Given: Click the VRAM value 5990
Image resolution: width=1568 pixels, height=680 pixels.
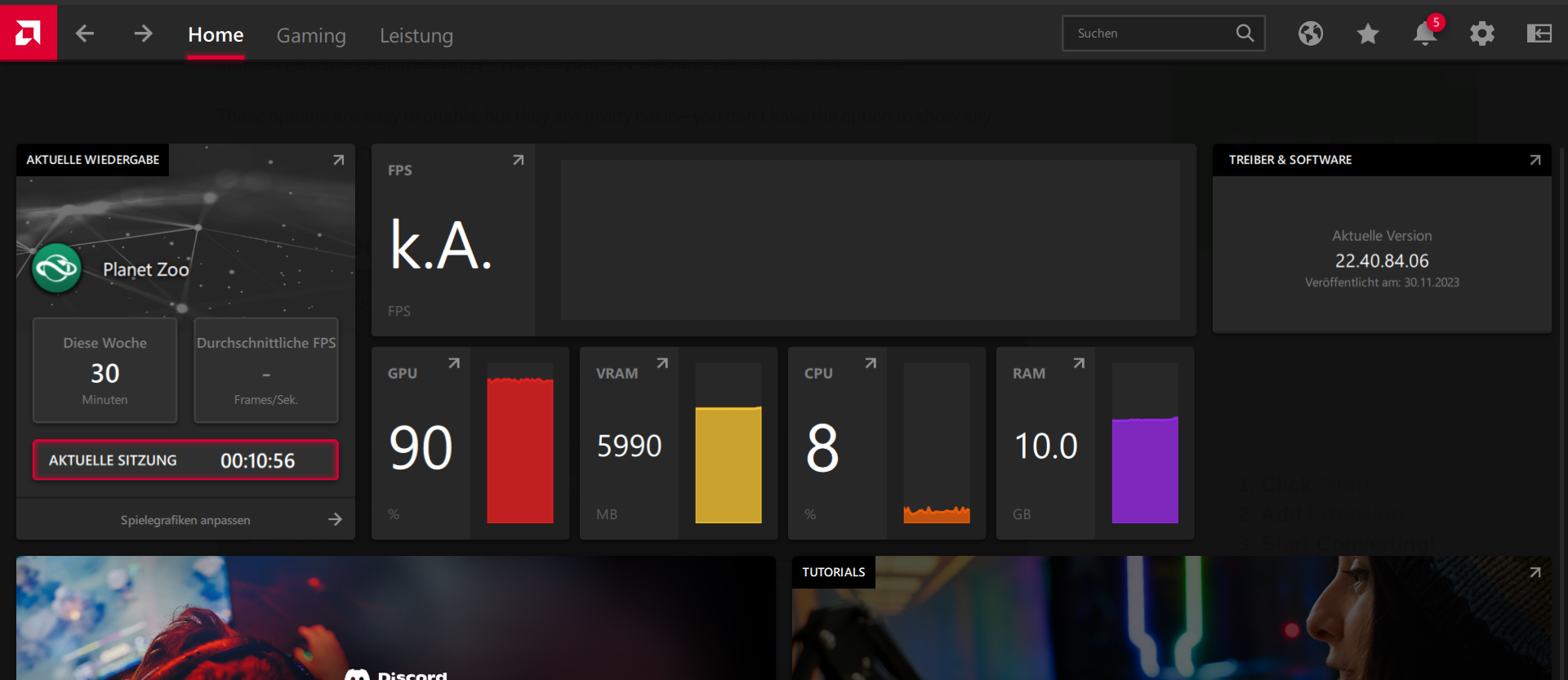Looking at the screenshot, I should (x=629, y=446).
